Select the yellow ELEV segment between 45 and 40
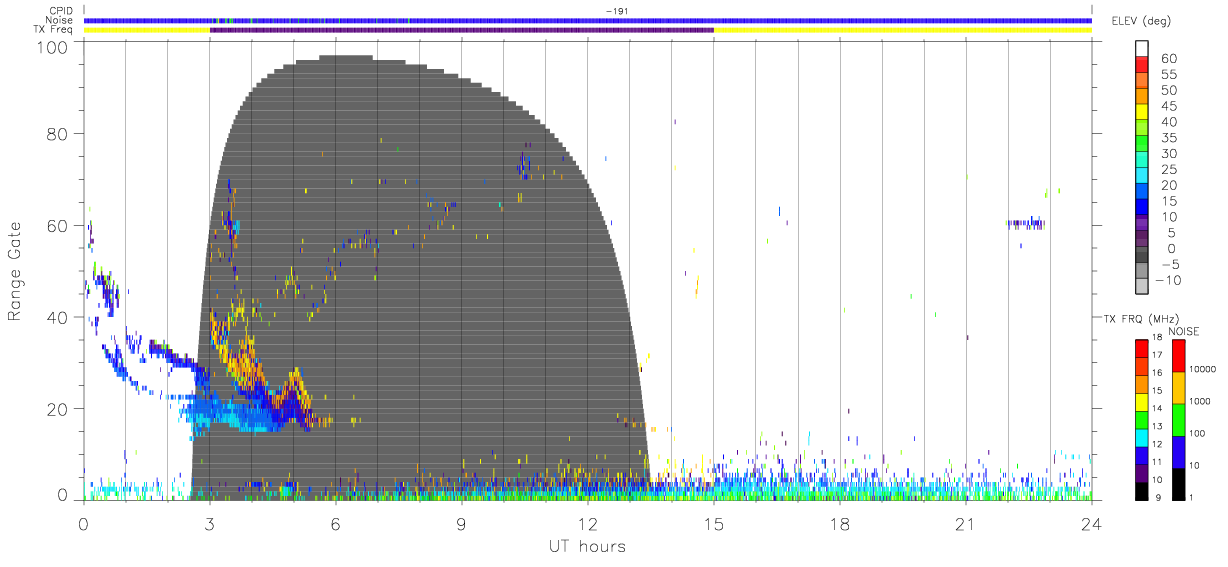Image resolution: width=1228 pixels, height=567 pixels. click(1143, 114)
